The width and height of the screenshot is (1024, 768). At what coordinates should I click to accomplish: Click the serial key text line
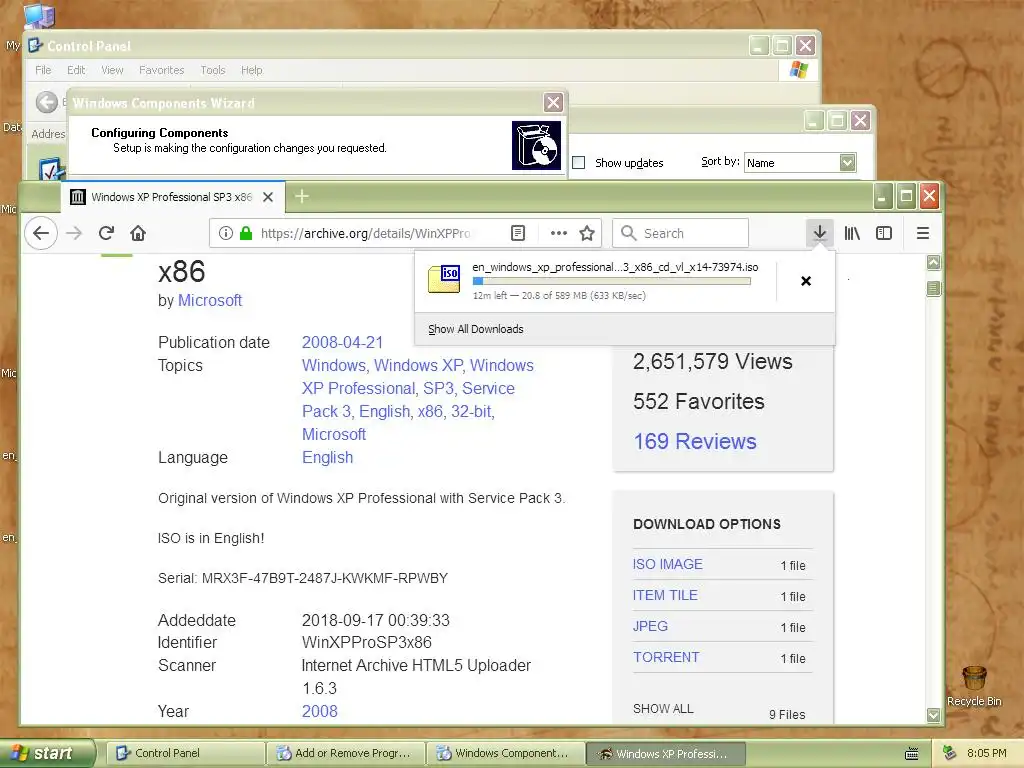[303, 578]
